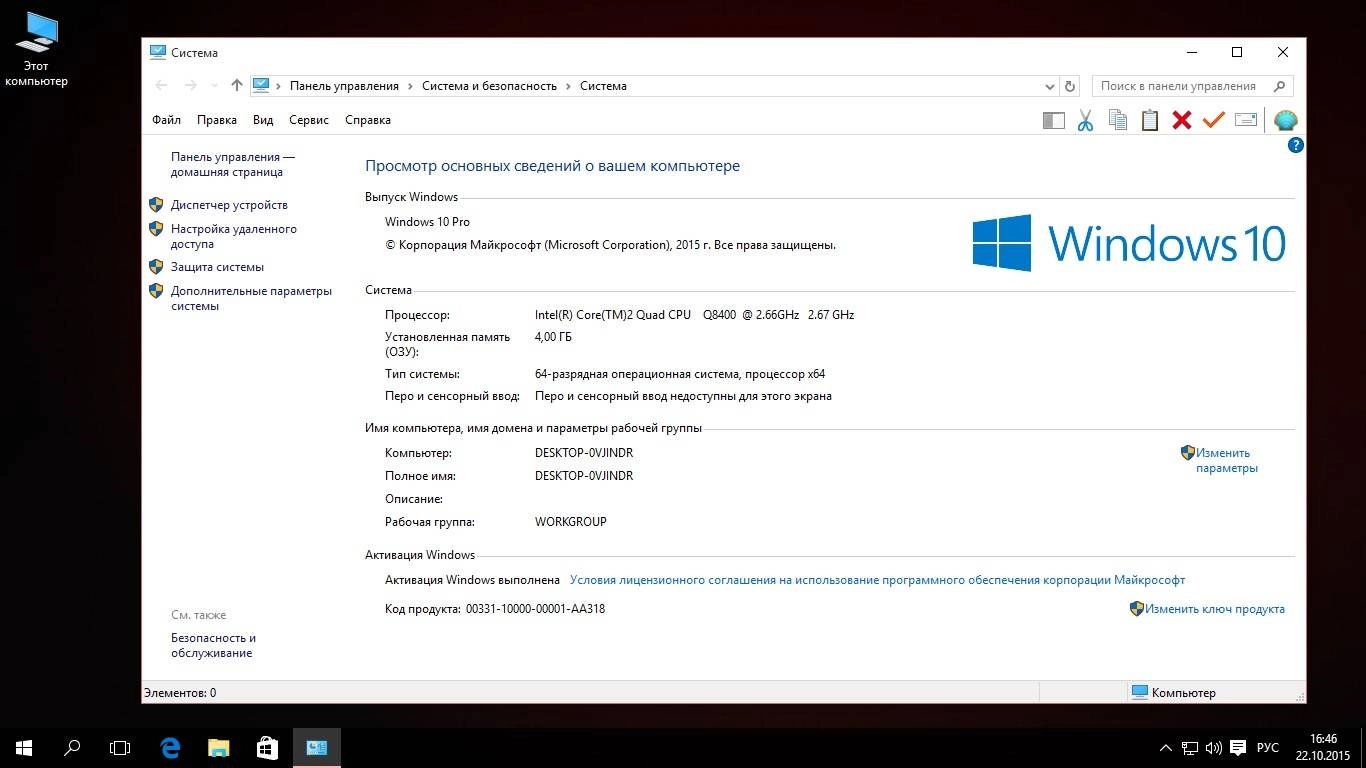This screenshot has height=768, width=1366.
Task: Click the envelope toolbar icon
Action: point(1246,120)
